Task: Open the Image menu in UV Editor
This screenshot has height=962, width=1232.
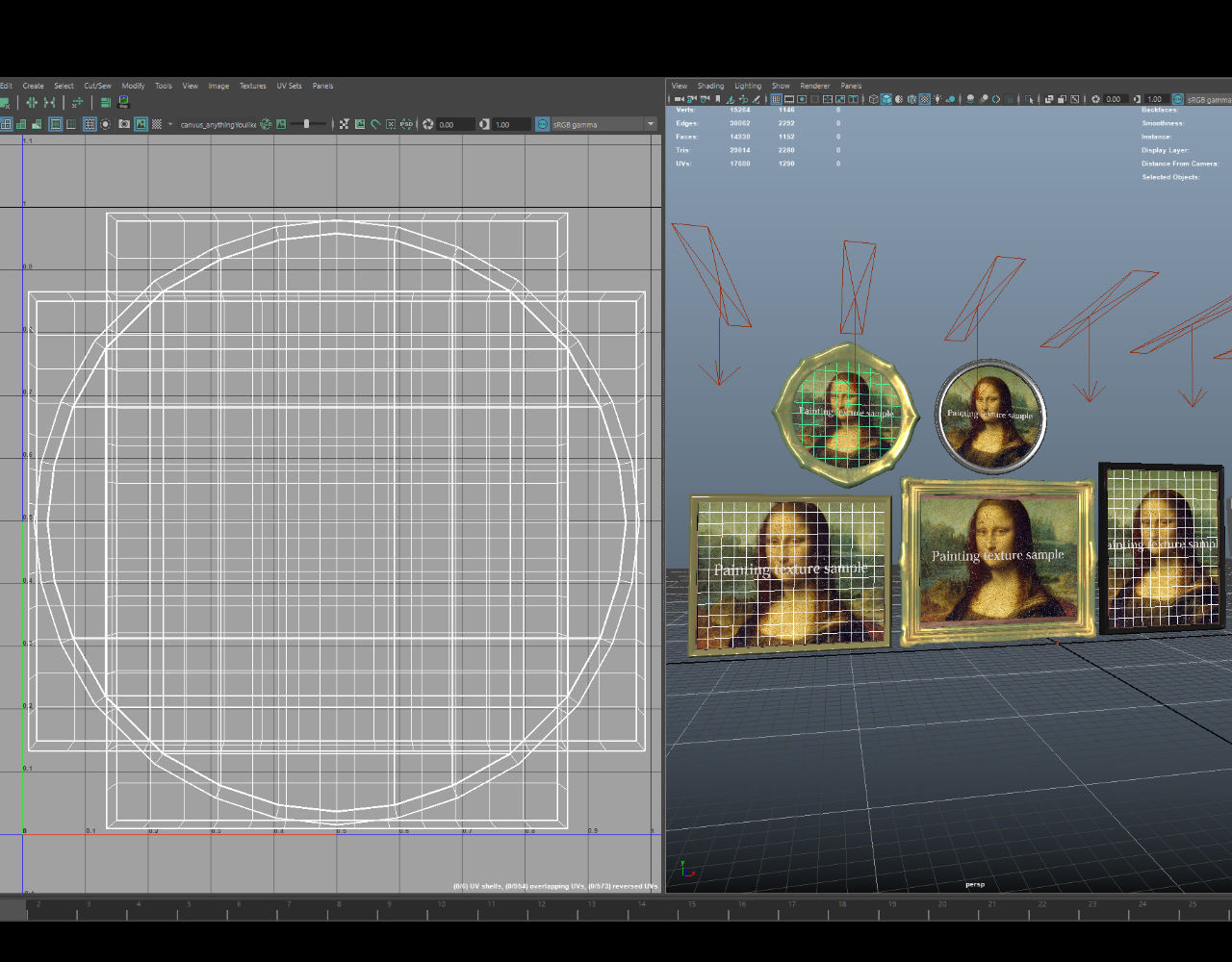Action: click(x=219, y=86)
